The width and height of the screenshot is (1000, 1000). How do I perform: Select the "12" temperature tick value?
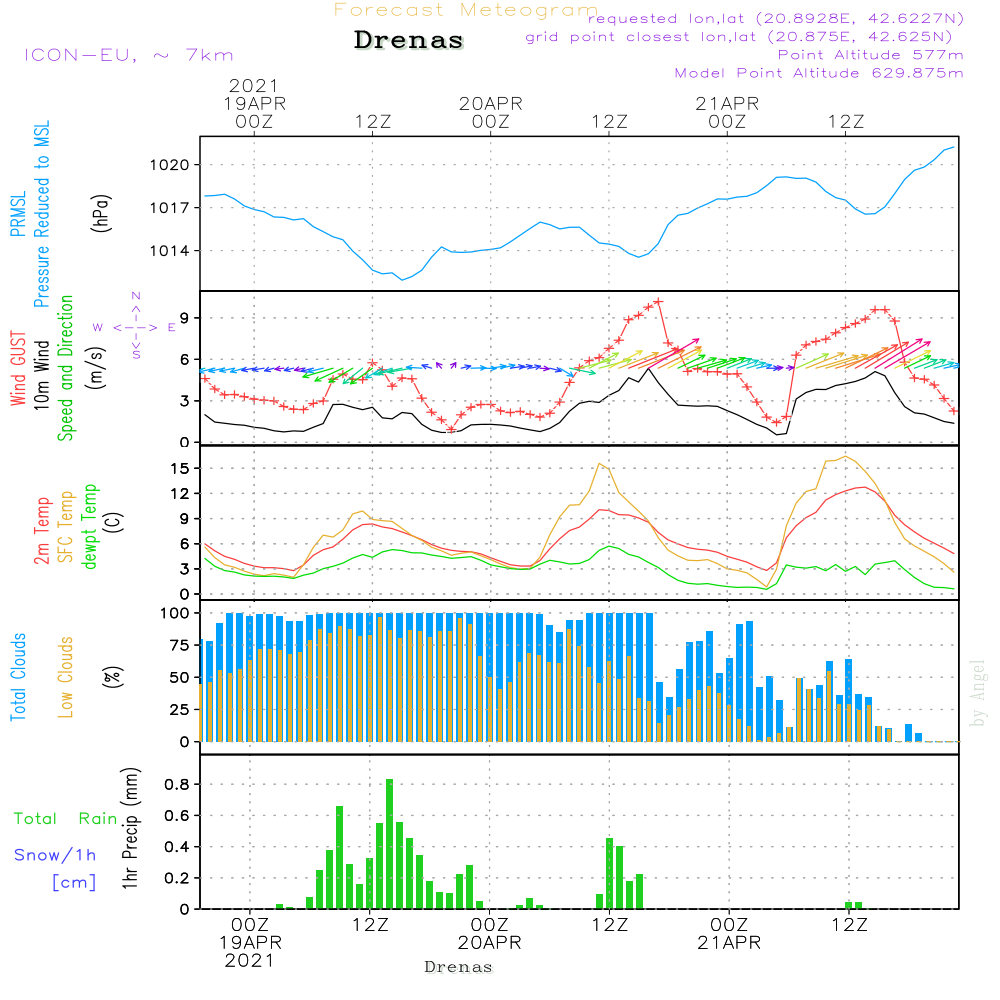pyautogui.click(x=180, y=494)
